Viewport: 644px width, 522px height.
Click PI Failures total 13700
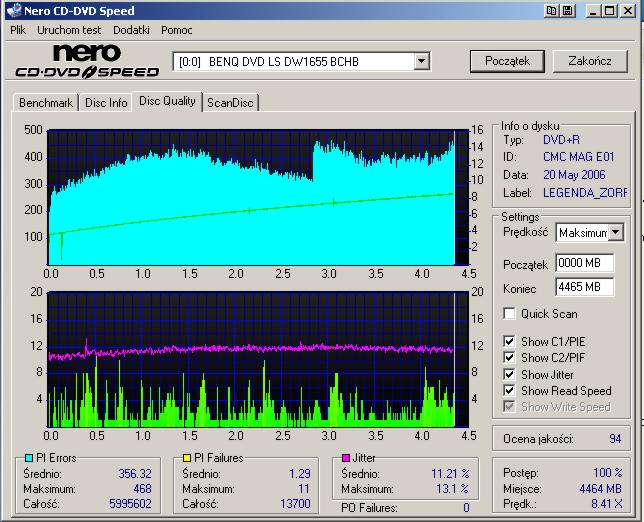click(x=295, y=504)
